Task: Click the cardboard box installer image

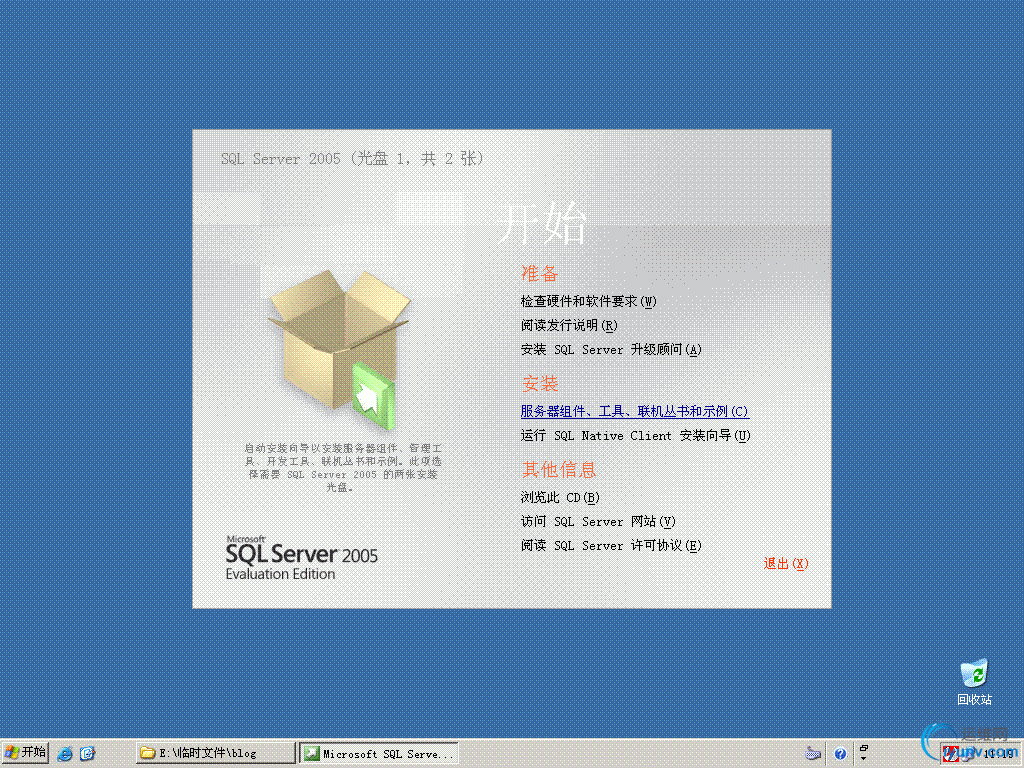Action: tap(339, 349)
